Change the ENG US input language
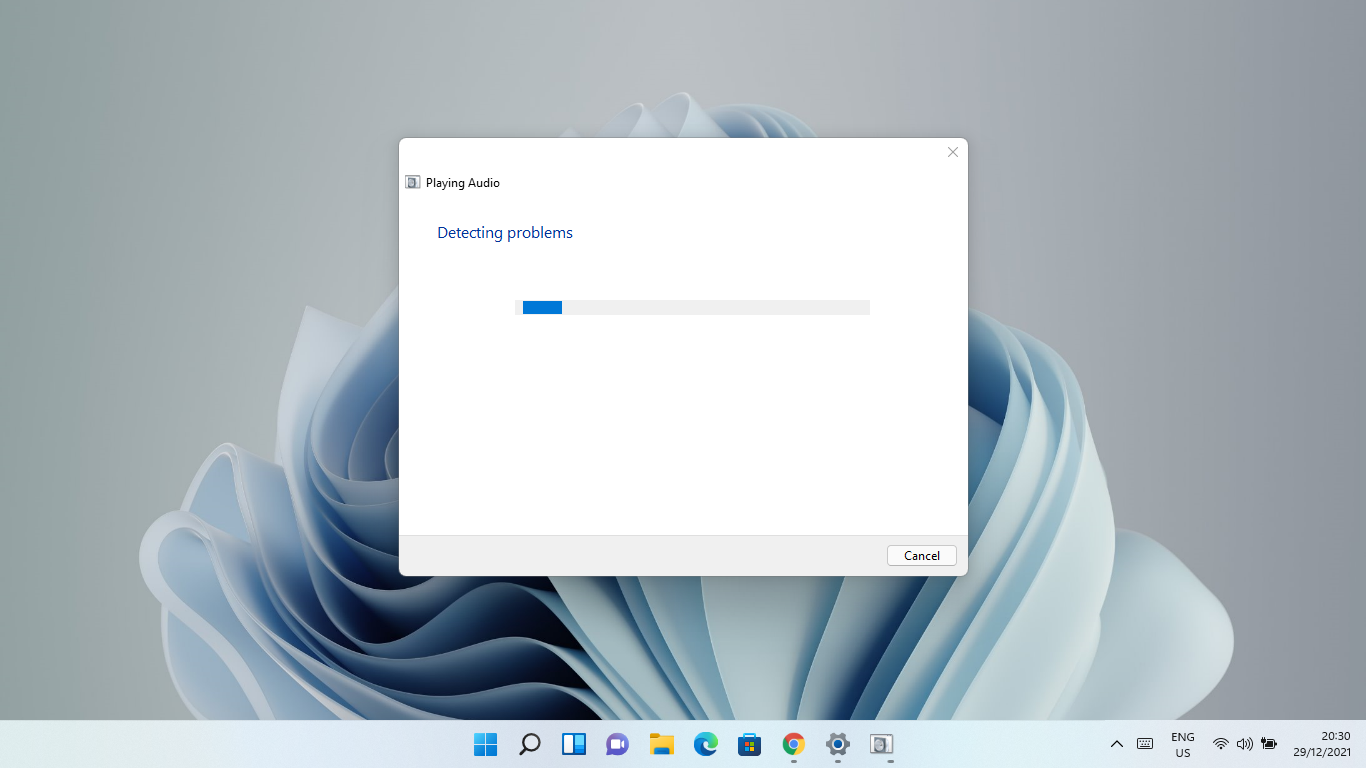Image resolution: width=1366 pixels, height=768 pixels. pos(1183,745)
